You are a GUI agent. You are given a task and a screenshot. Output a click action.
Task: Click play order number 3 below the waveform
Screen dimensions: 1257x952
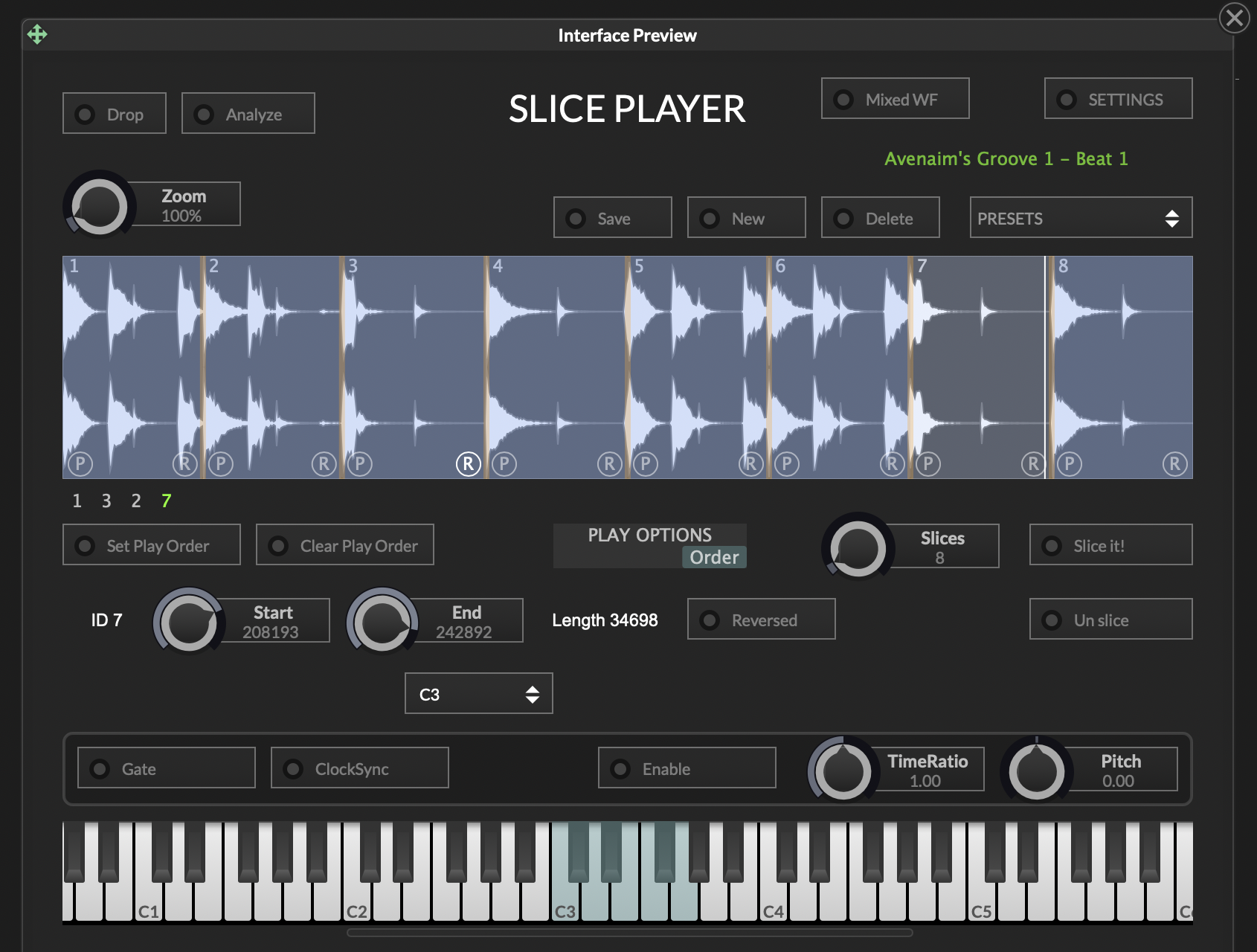(x=106, y=501)
